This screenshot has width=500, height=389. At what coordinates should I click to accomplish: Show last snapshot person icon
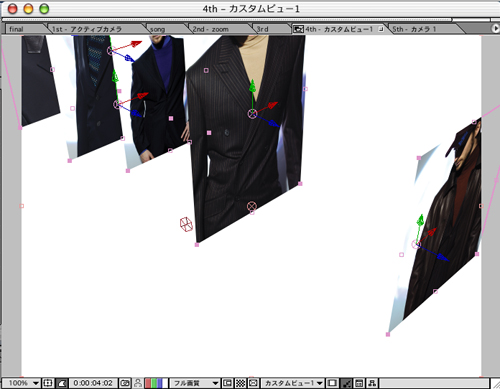pyautogui.click(x=138, y=383)
